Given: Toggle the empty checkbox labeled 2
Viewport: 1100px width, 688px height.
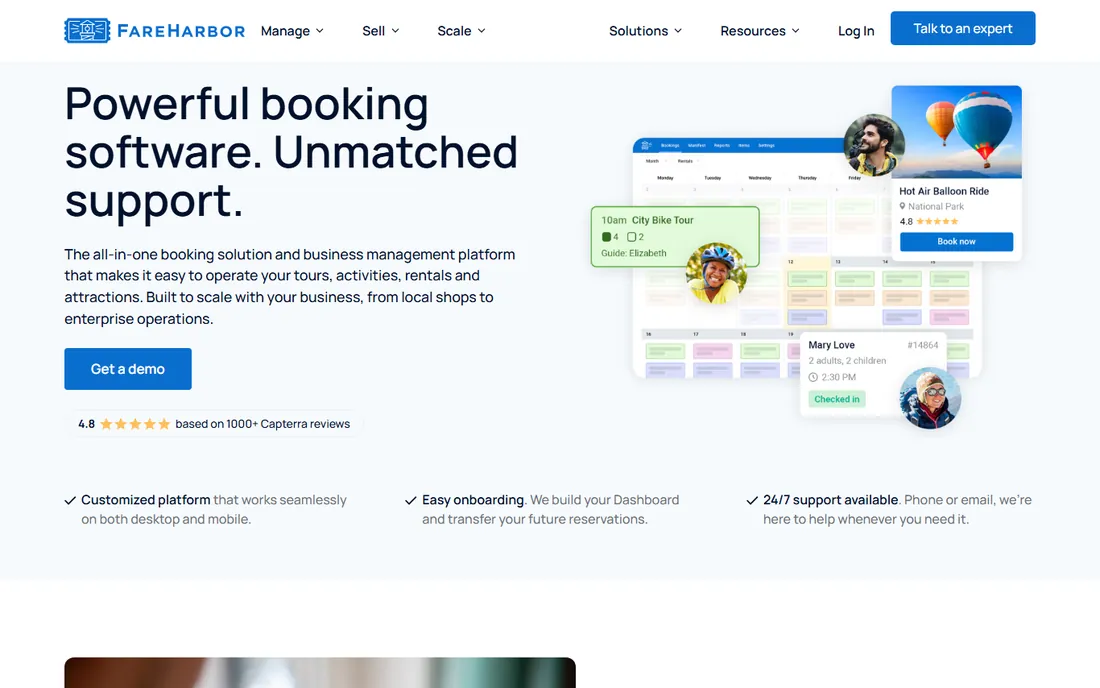Looking at the screenshot, I should (631, 237).
